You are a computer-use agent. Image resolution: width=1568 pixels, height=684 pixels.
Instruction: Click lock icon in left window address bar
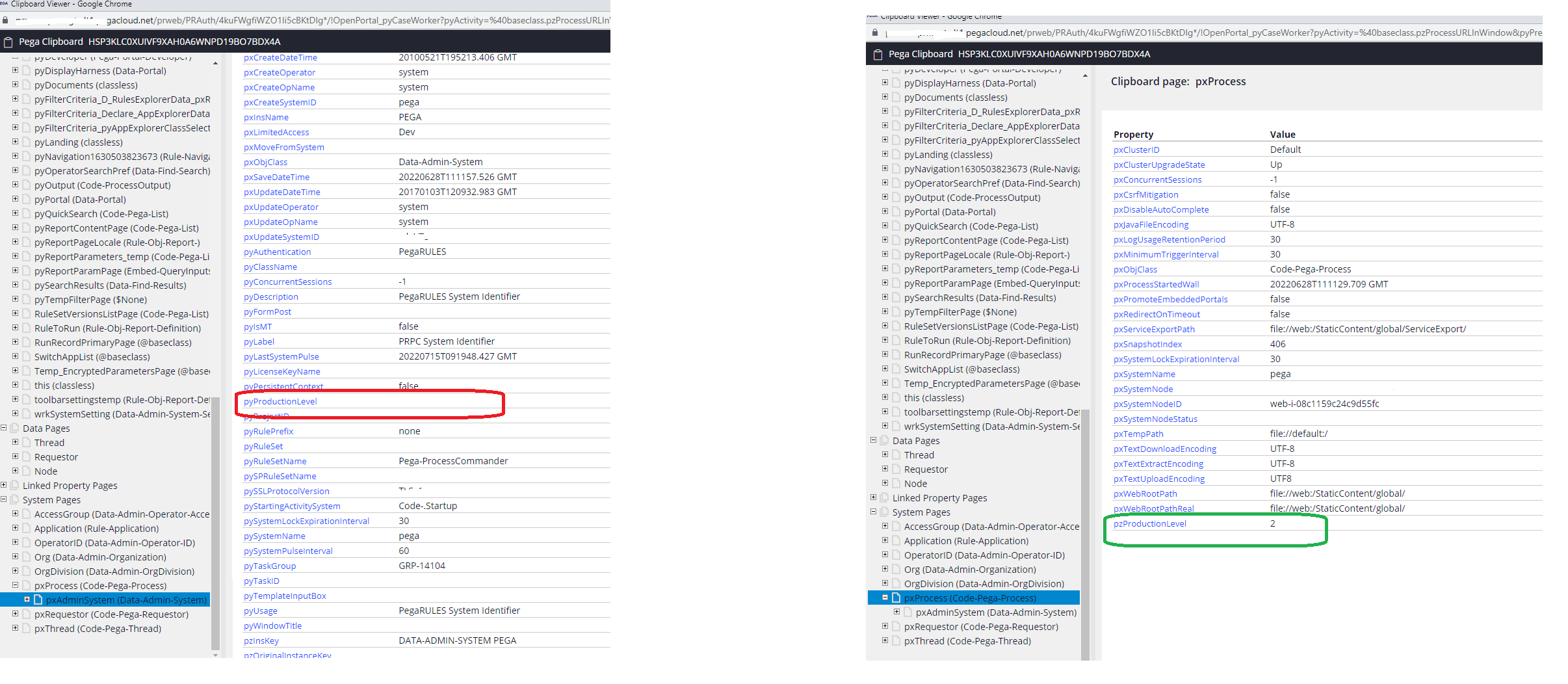(5, 21)
